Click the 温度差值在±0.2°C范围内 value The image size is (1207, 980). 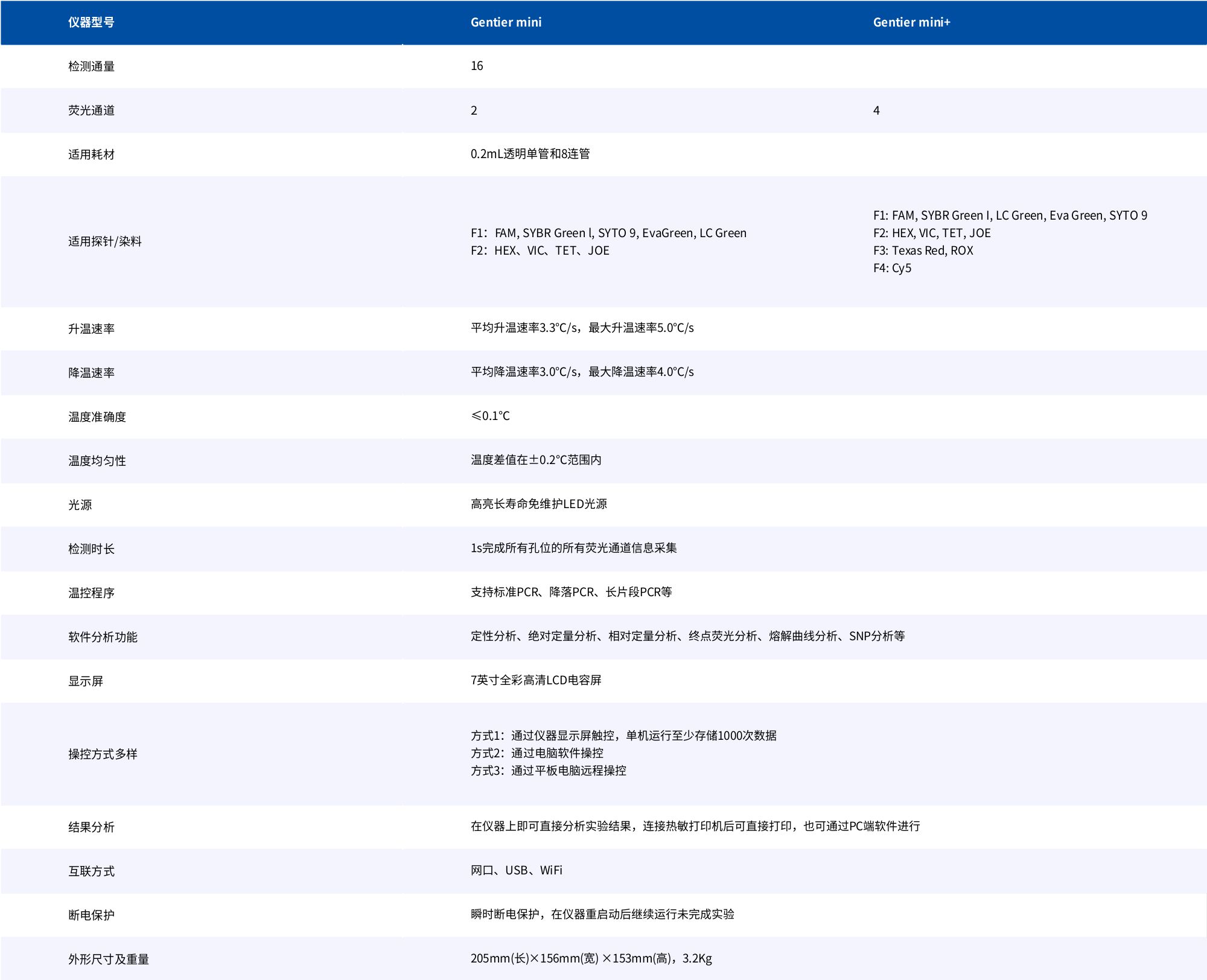(x=536, y=460)
